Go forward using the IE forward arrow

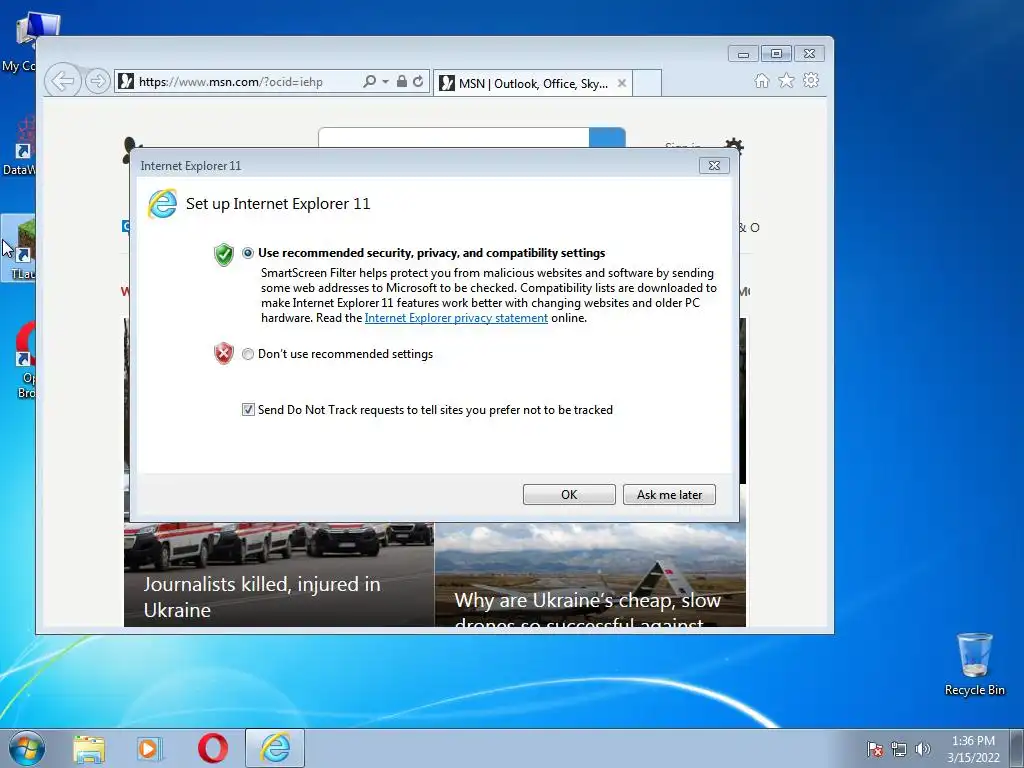tap(97, 81)
